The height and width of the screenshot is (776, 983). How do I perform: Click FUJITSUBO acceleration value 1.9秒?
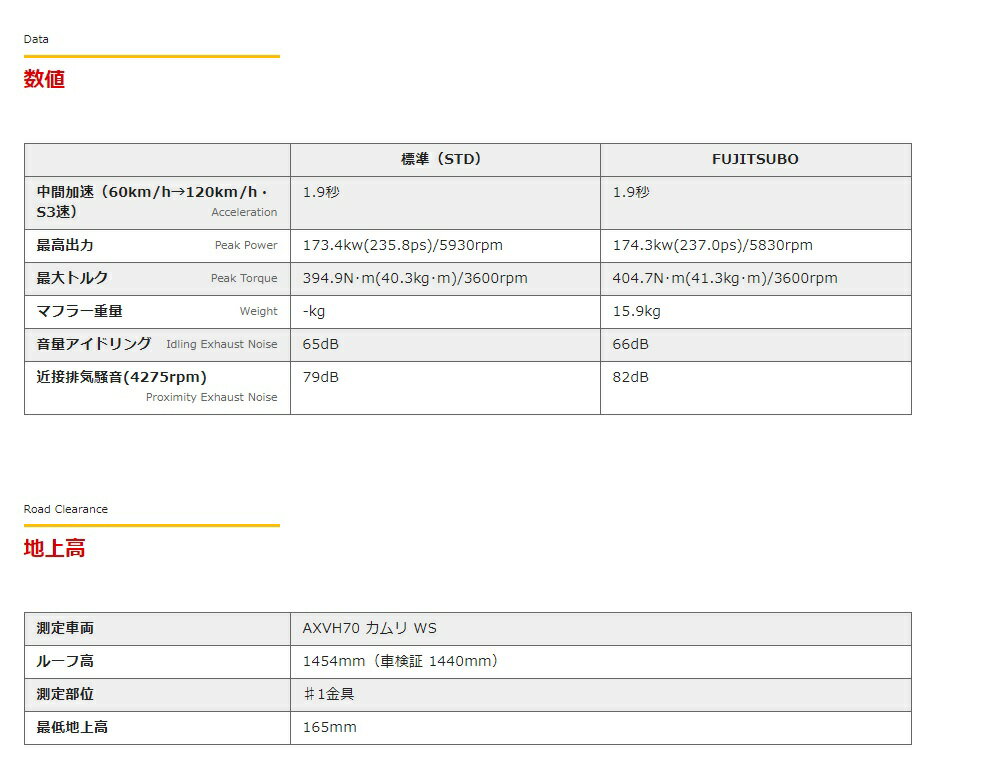(631, 192)
